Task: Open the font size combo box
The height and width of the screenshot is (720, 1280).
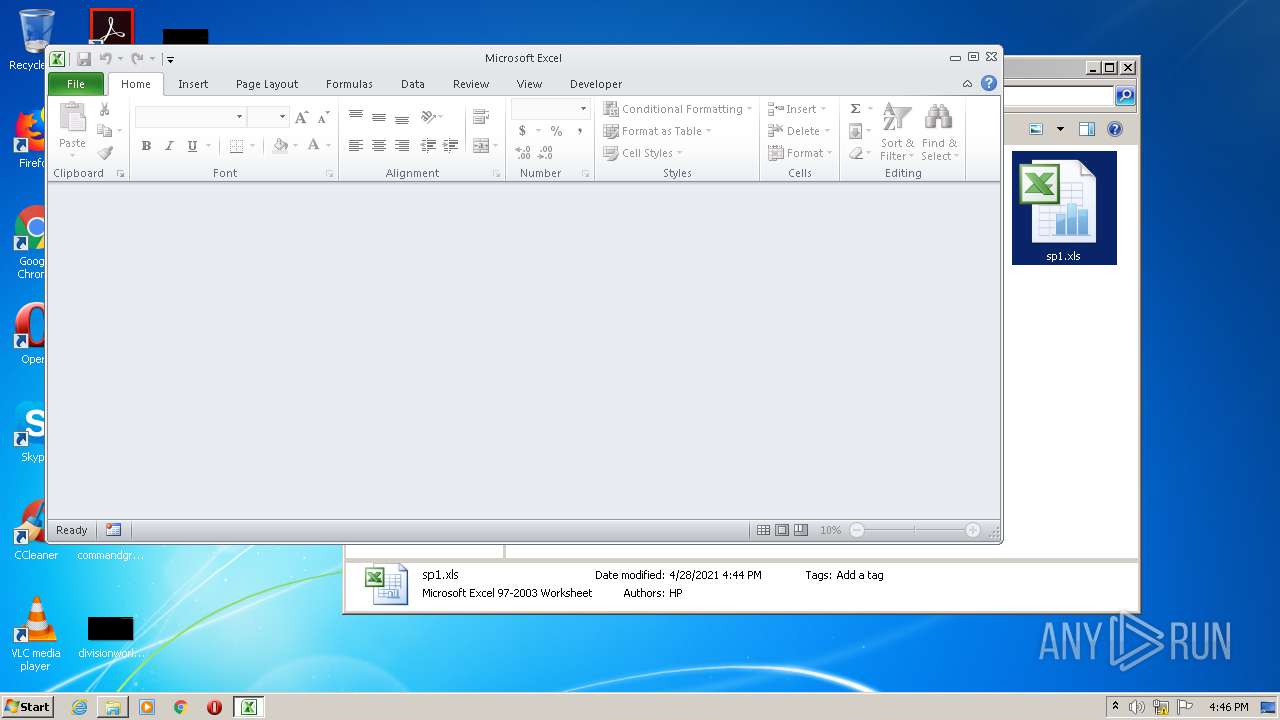Action: point(268,117)
